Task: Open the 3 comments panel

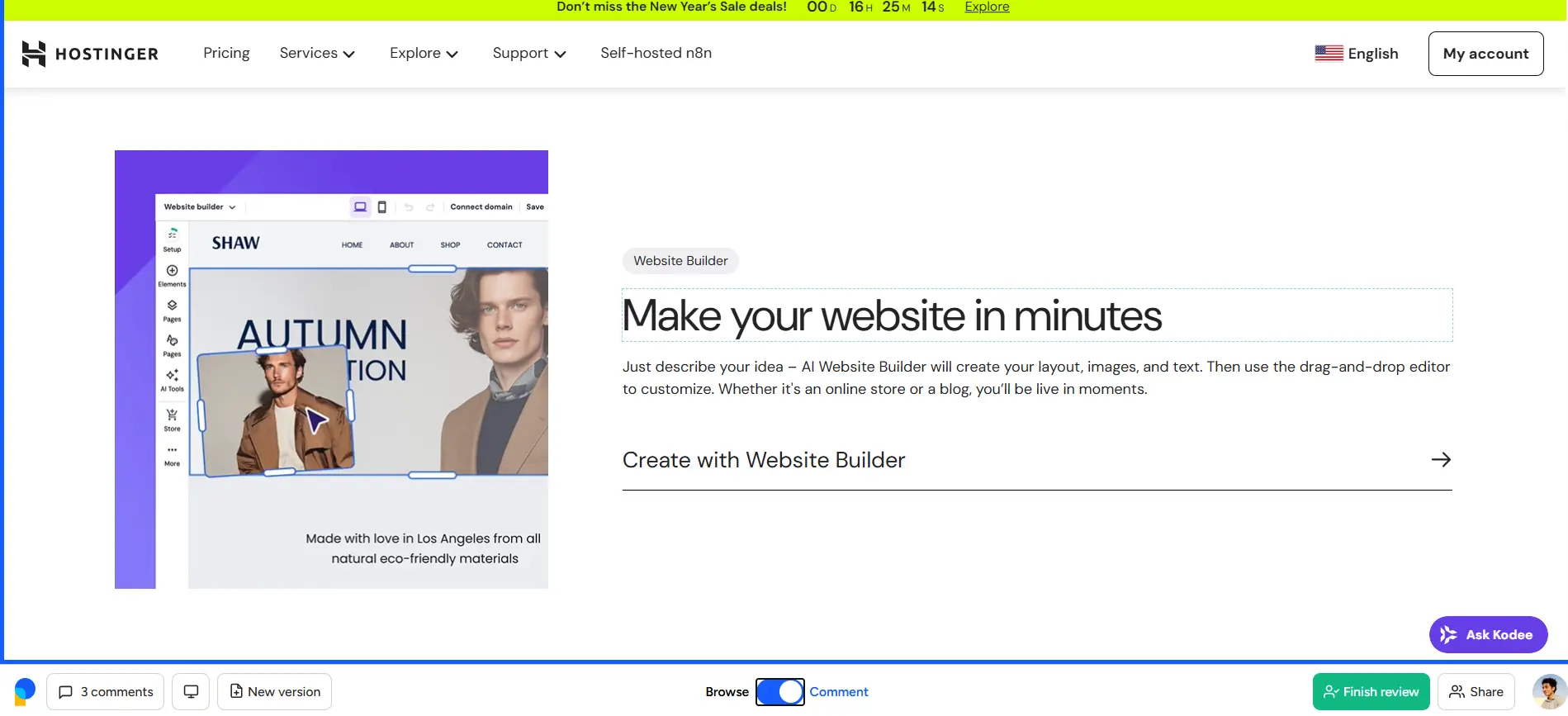Action: click(105, 692)
